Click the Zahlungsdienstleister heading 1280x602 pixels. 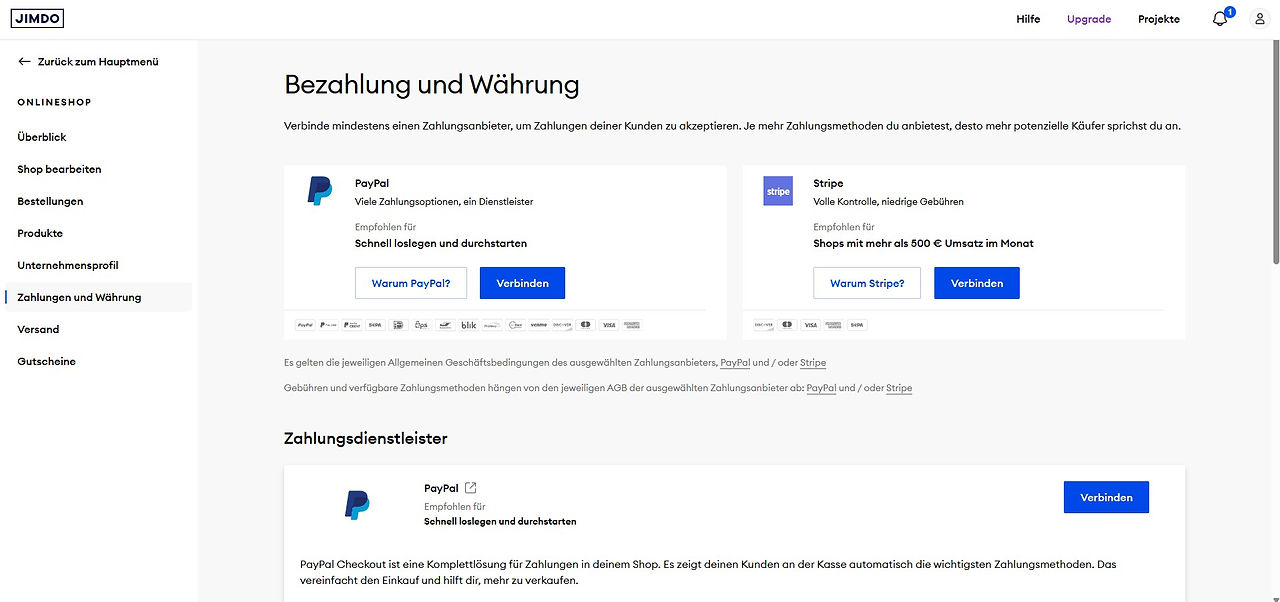click(x=366, y=439)
